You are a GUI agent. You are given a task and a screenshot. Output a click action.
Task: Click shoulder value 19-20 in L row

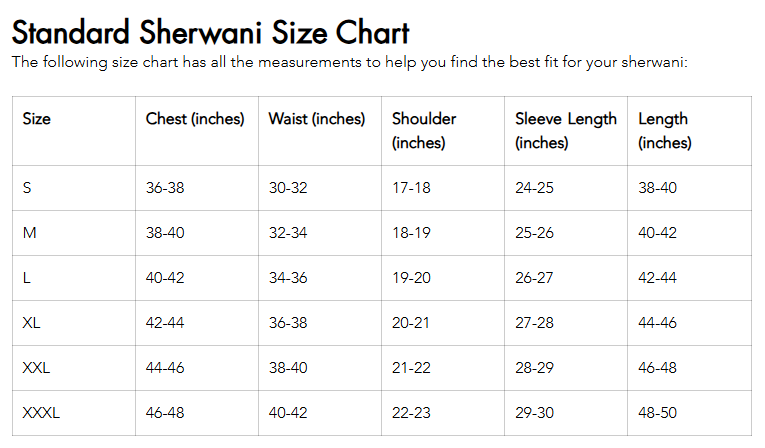coord(411,278)
